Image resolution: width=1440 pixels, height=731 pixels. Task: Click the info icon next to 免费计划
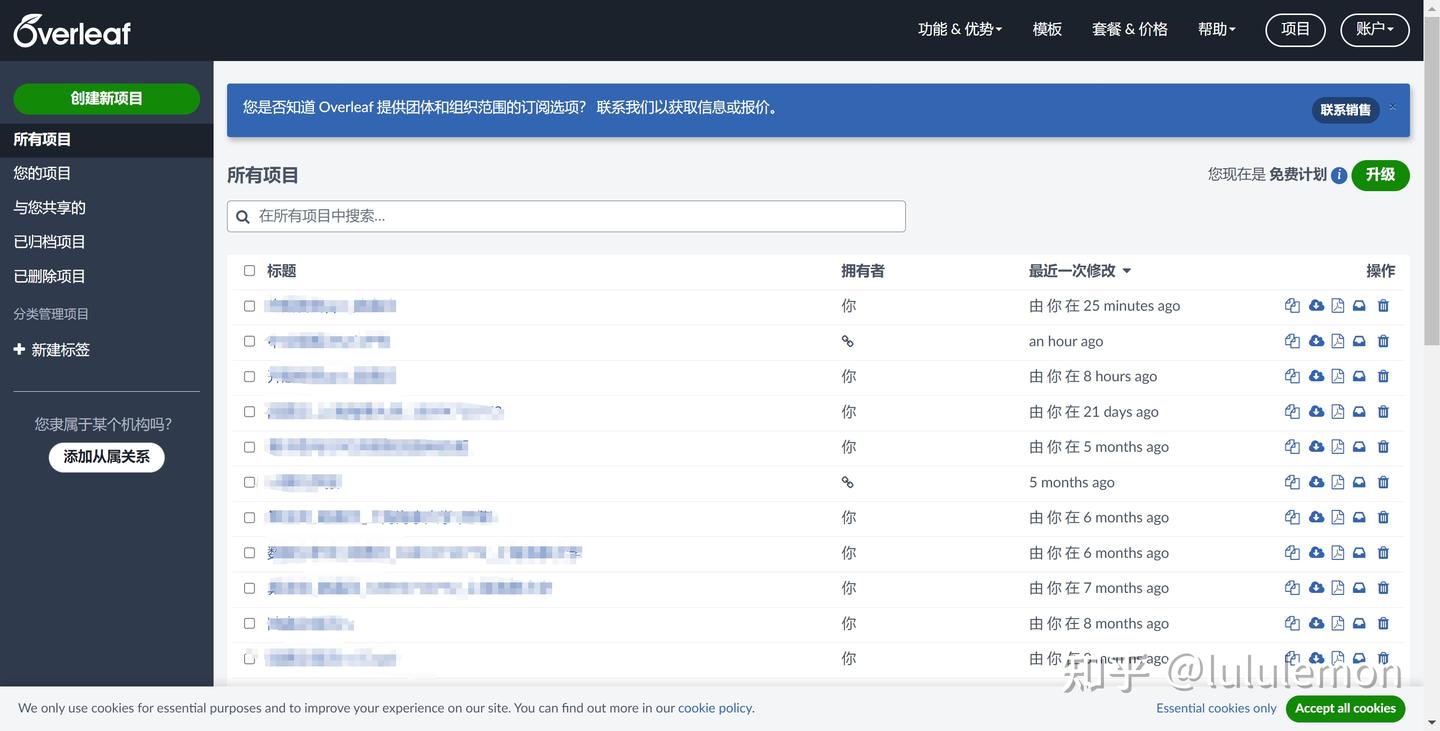click(1339, 174)
